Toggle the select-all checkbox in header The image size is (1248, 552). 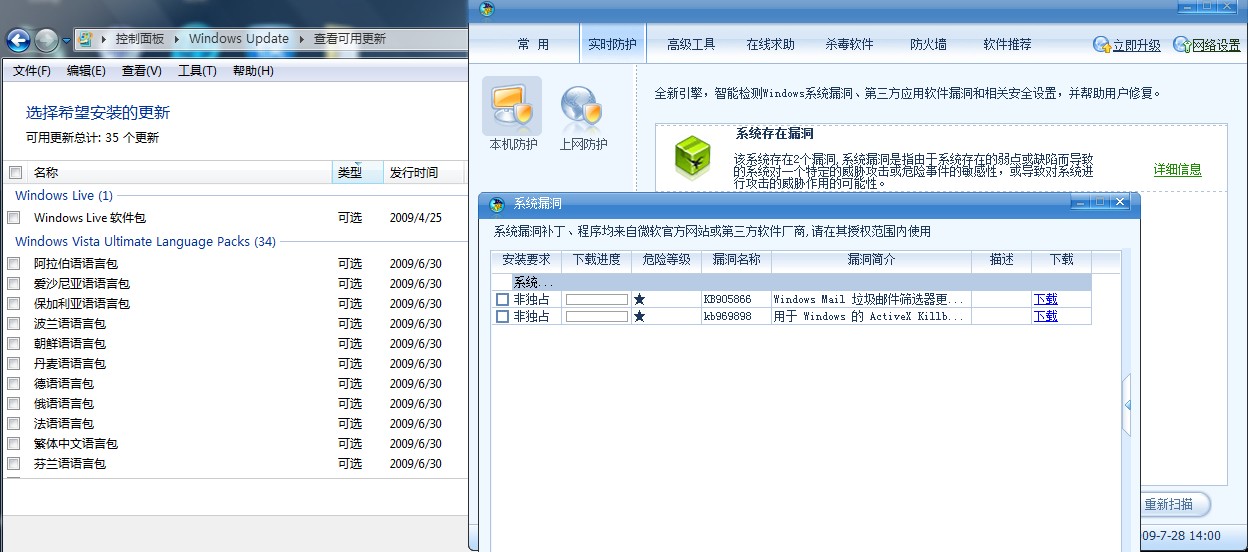[14, 172]
